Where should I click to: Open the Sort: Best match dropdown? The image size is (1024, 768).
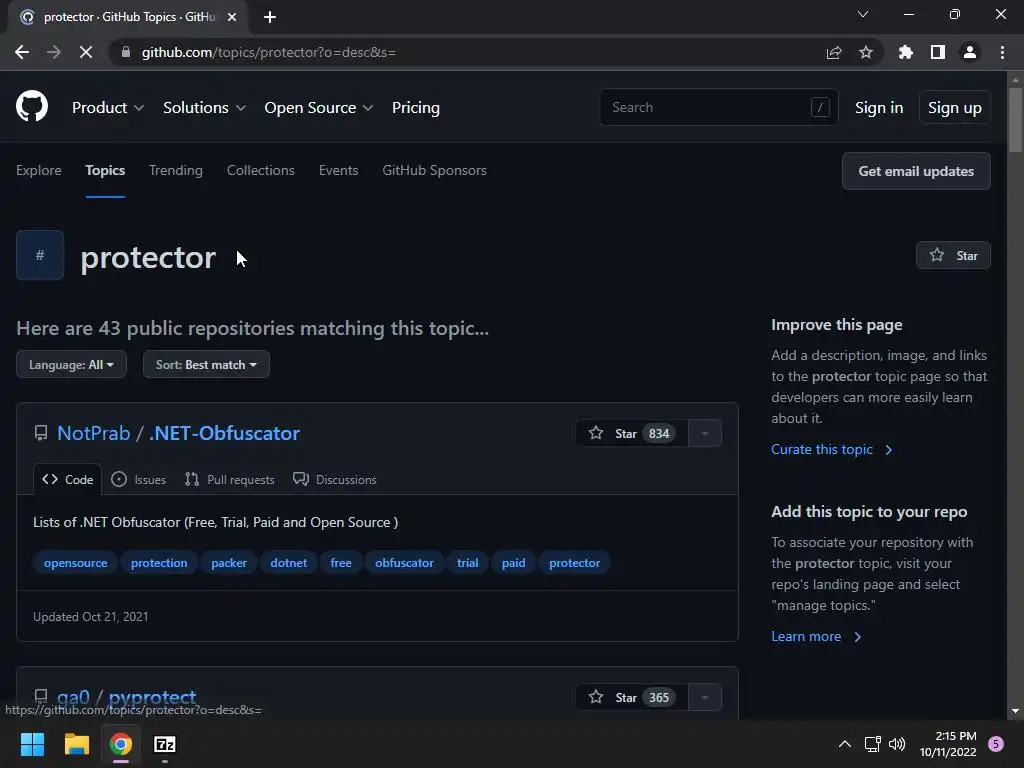(206, 364)
